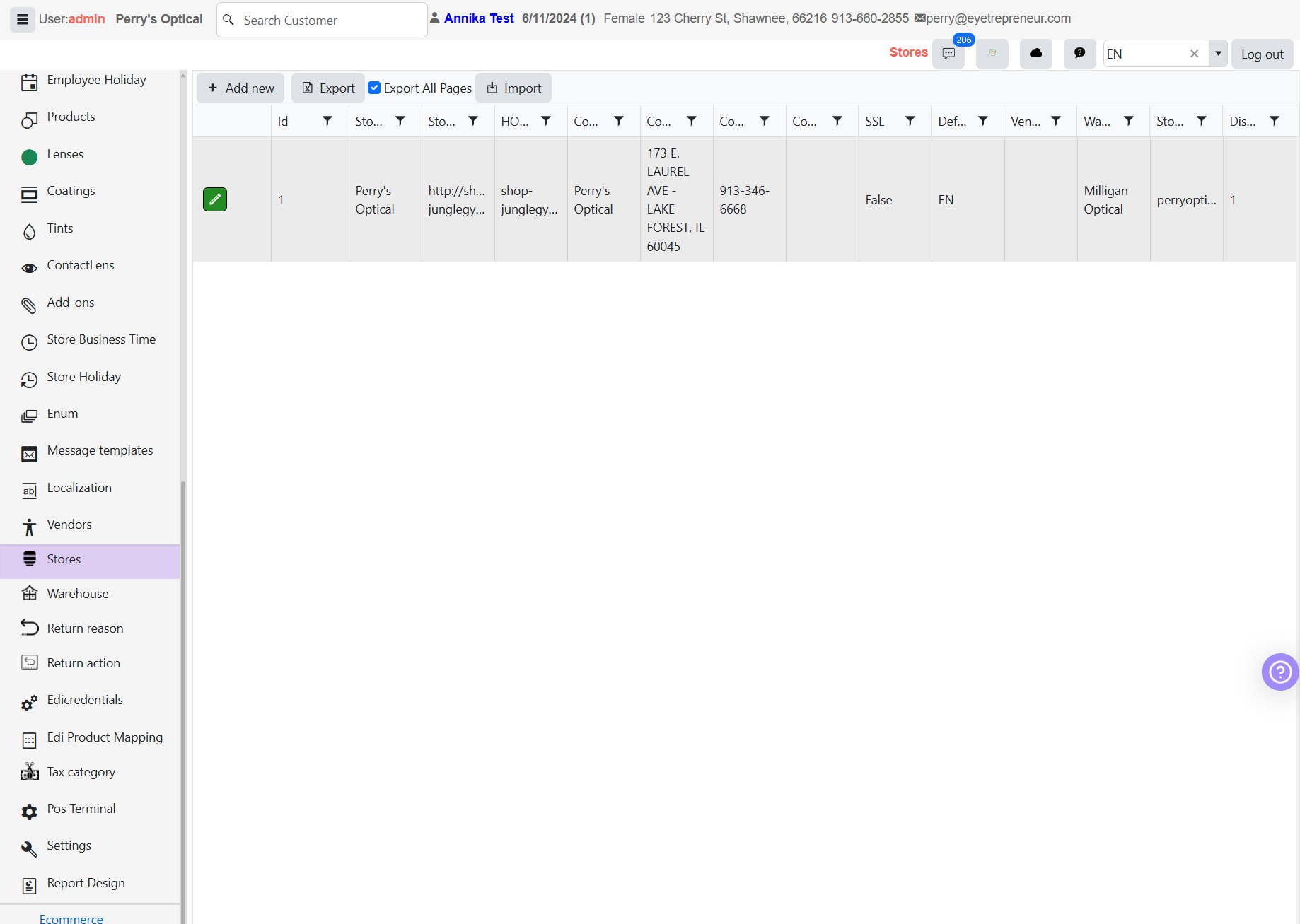Open the messages icon with 206 badge

(x=948, y=54)
